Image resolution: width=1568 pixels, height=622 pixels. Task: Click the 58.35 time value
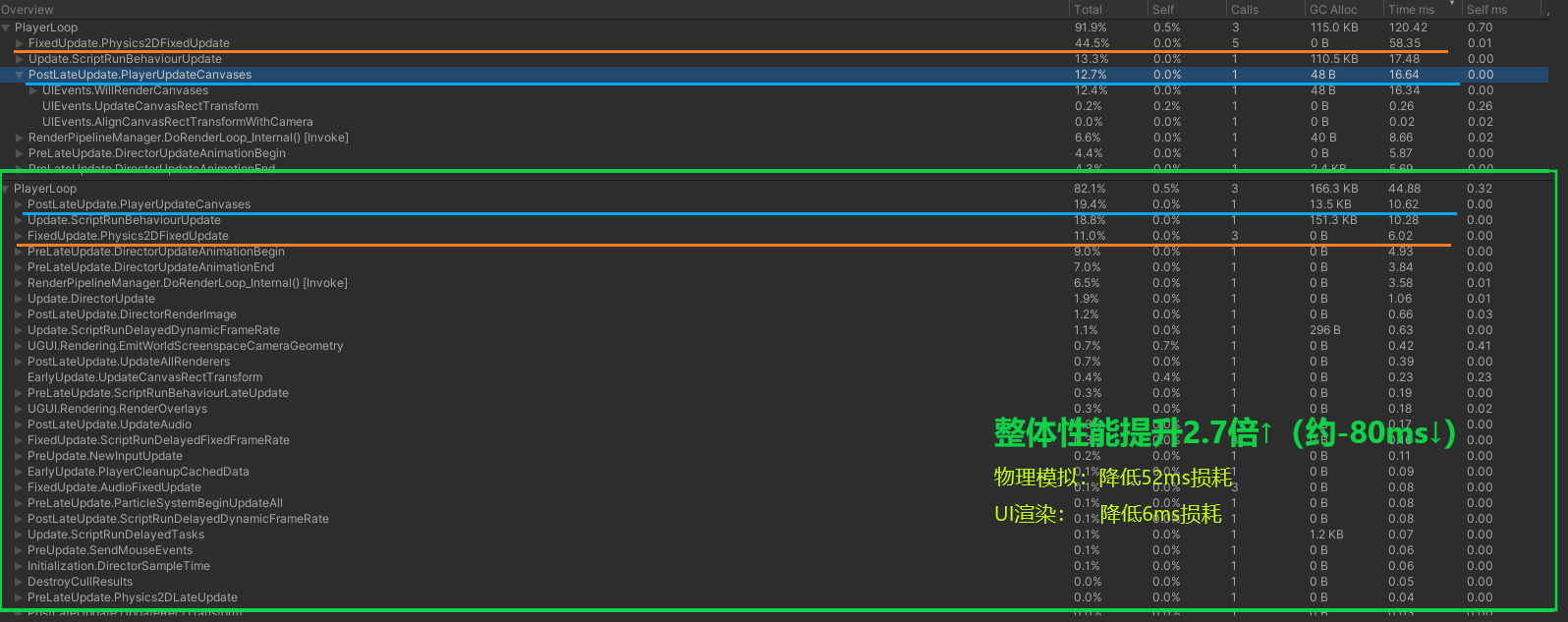tap(1405, 43)
